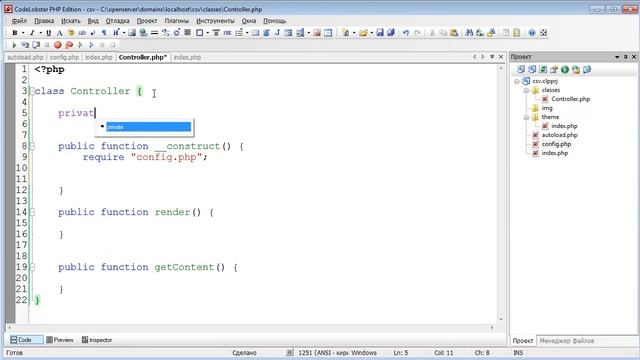Screen dimensions: 640x360
Task: Open the Отладка menu
Action: pos(118,20)
